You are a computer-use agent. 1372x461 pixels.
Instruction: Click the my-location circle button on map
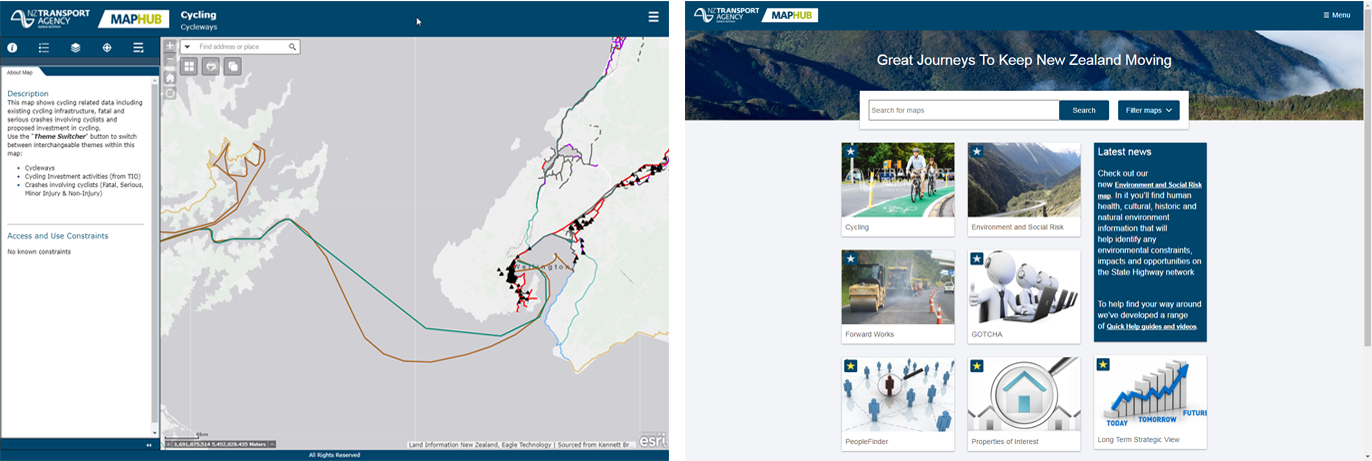170,93
